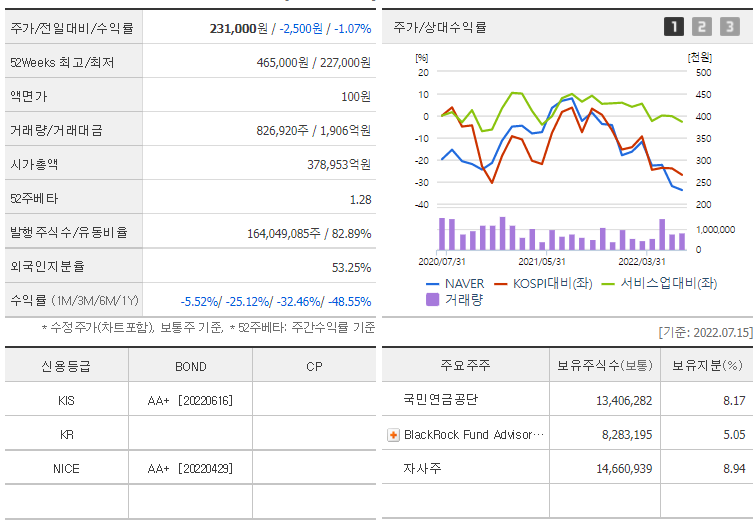
Task: Click the KIS bond rating AA+ [20220616]
Action: pos(190,401)
